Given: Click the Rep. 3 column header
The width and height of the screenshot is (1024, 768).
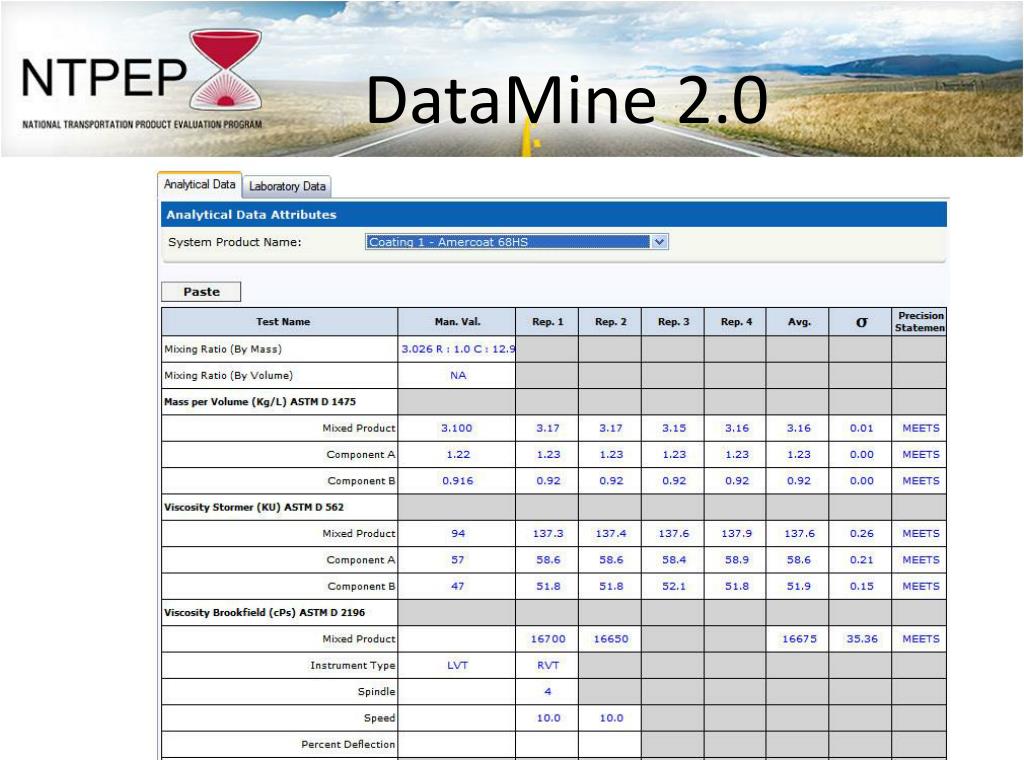Looking at the screenshot, I should 673,322.
